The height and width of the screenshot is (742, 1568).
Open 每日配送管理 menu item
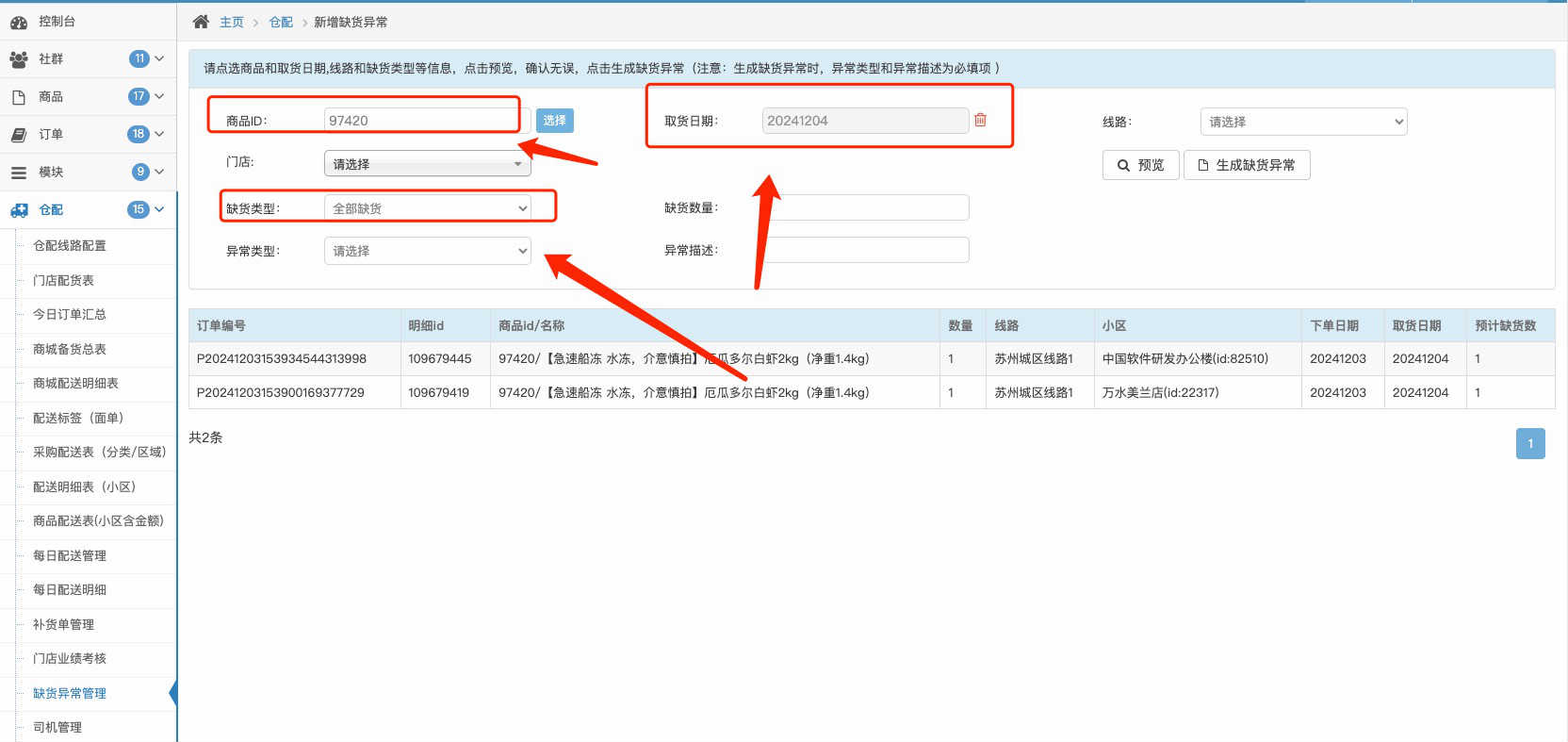[x=70, y=555]
